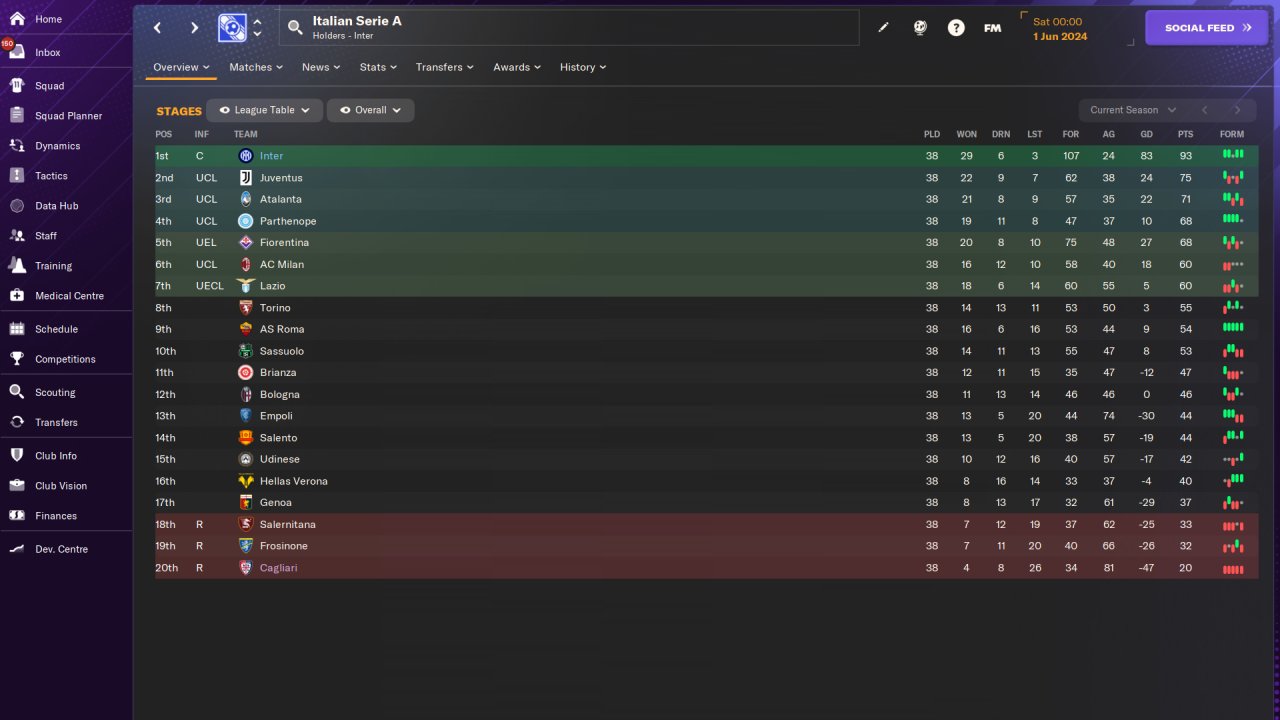
Task: Expand the Stats menu dropdown
Action: click(378, 67)
